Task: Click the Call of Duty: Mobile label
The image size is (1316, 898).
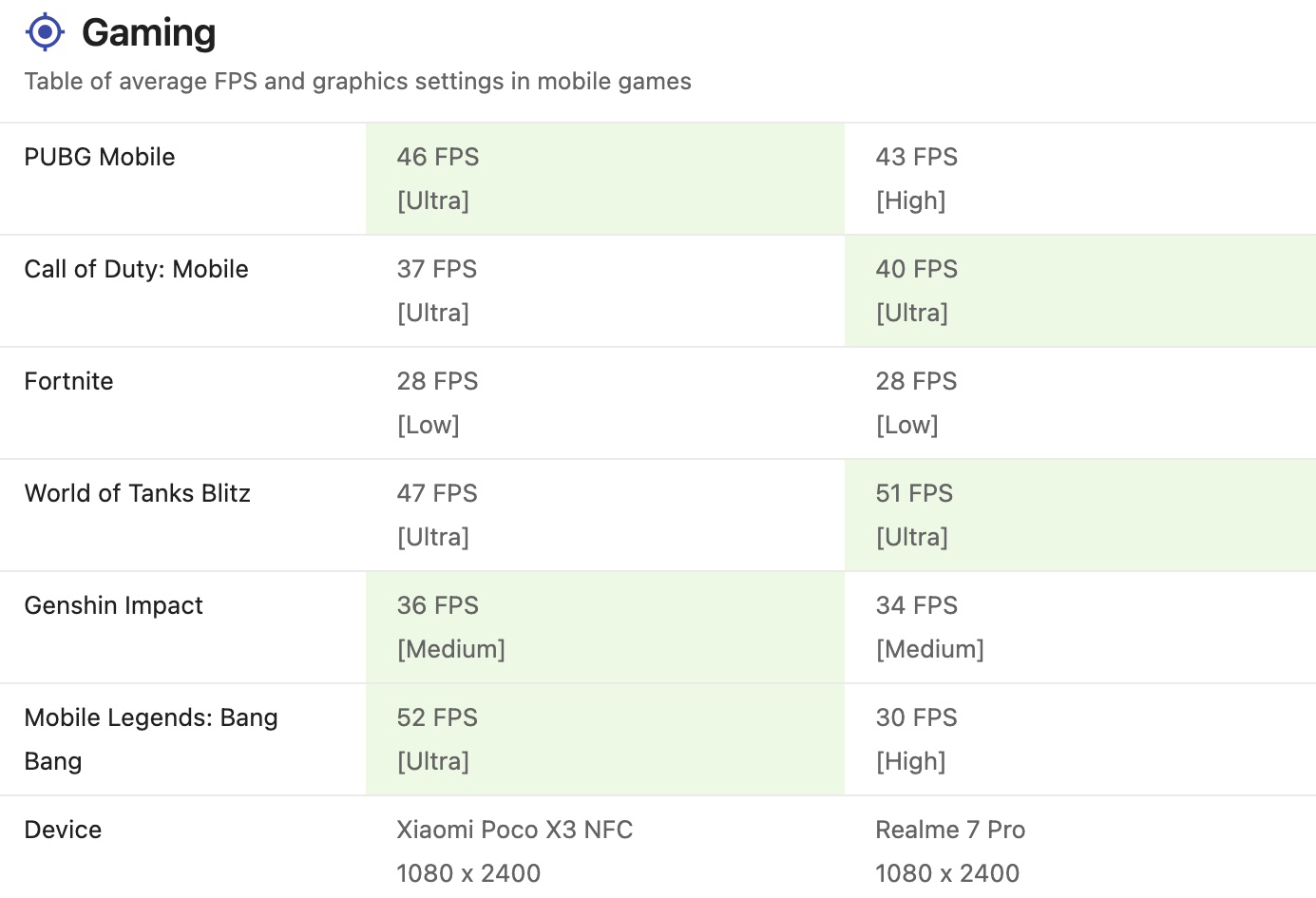Action: (x=136, y=269)
